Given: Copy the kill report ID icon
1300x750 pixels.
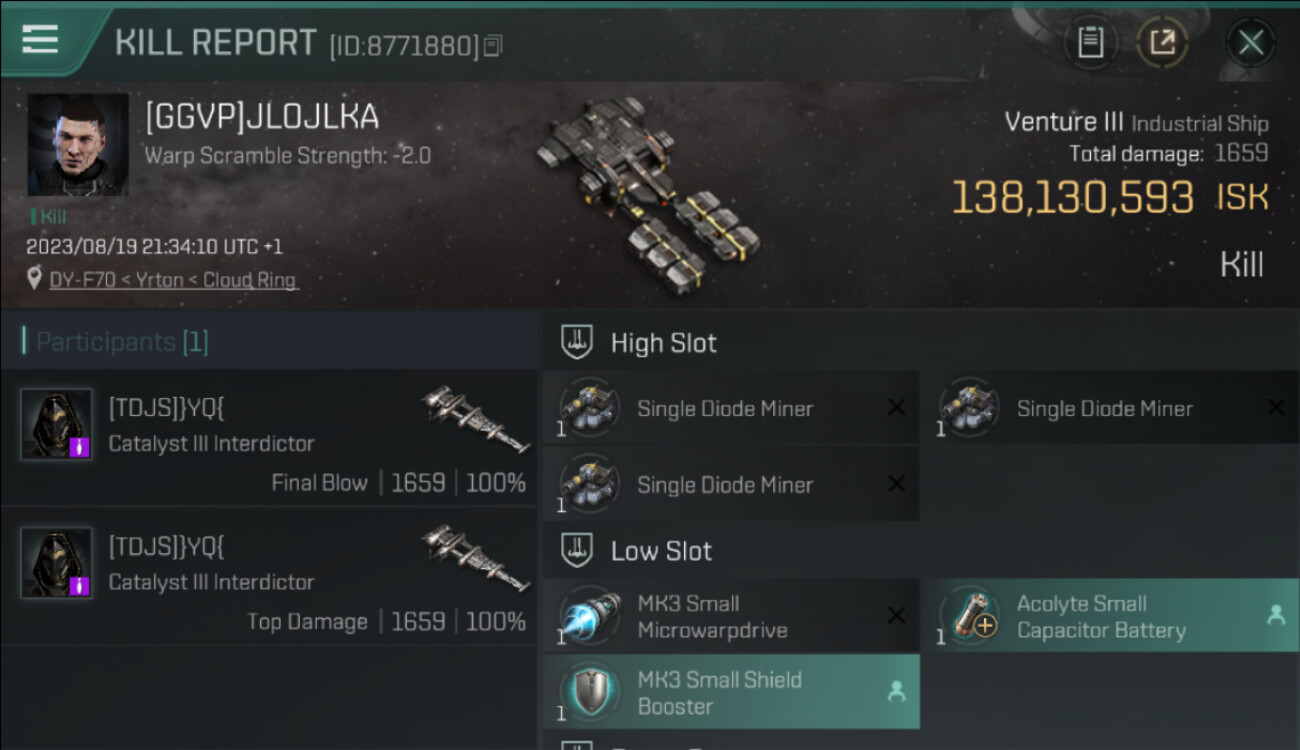Looking at the screenshot, I should click(492, 45).
